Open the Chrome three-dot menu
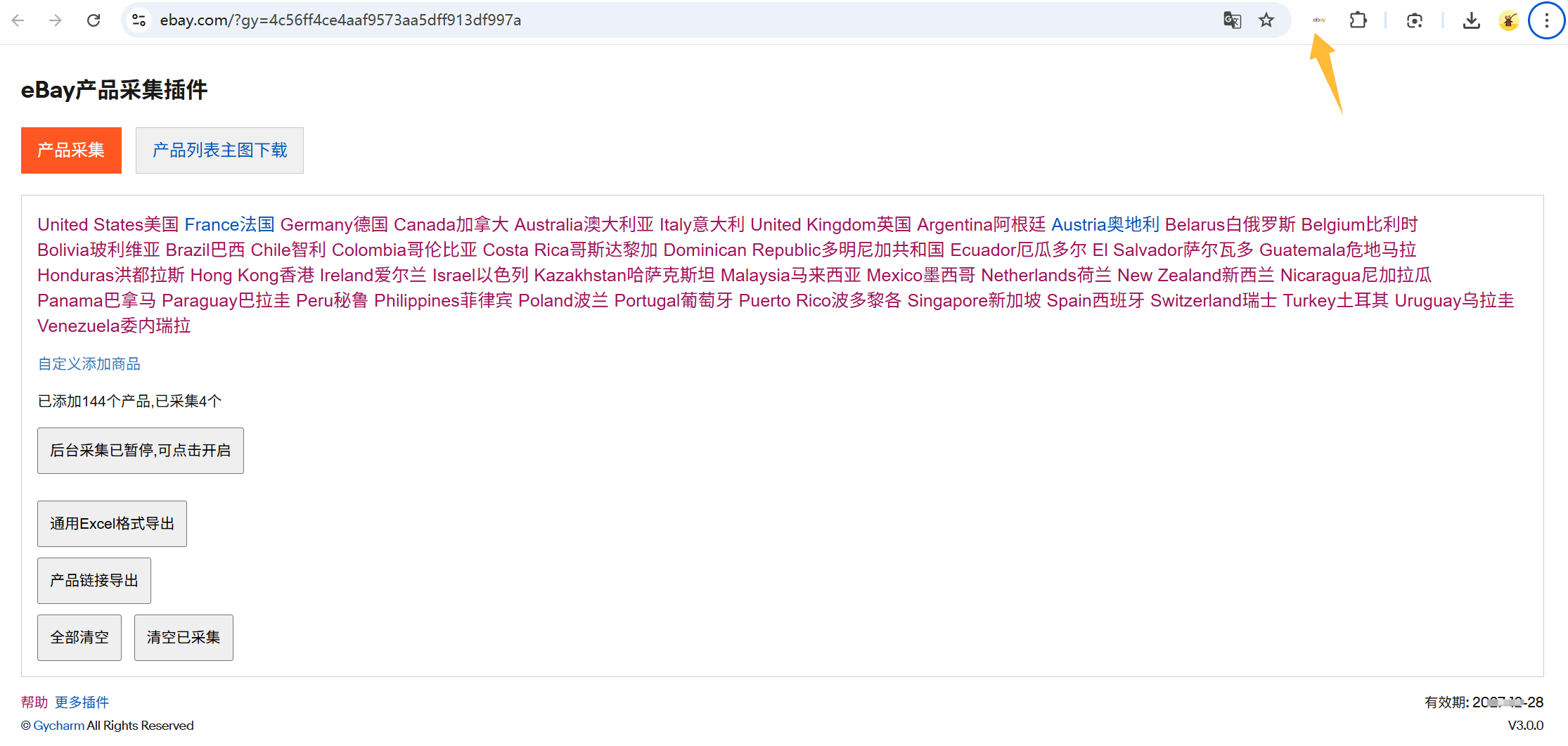The width and height of the screenshot is (1568, 746). pyautogui.click(x=1546, y=20)
